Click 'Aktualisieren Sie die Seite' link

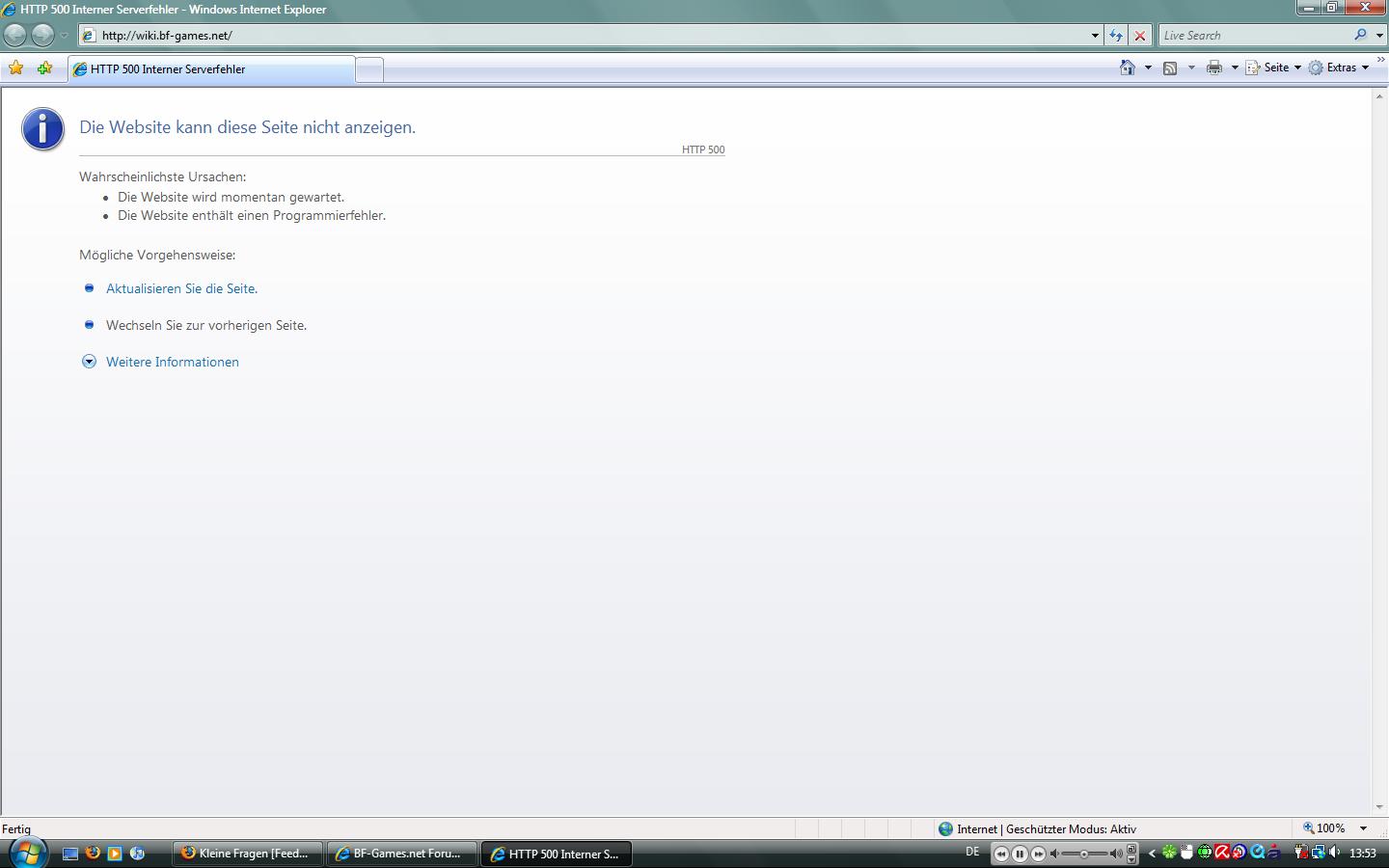[181, 288]
